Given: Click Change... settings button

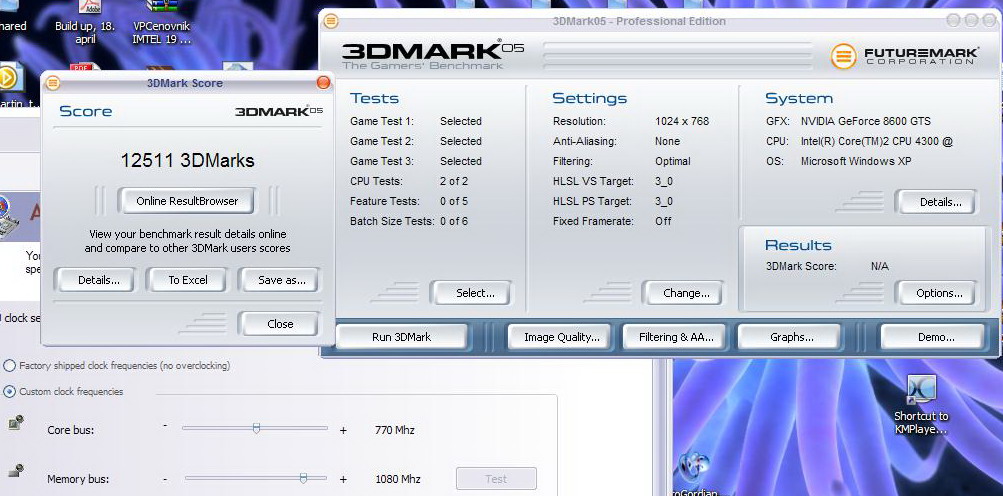Looking at the screenshot, I should (x=683, y=293).
